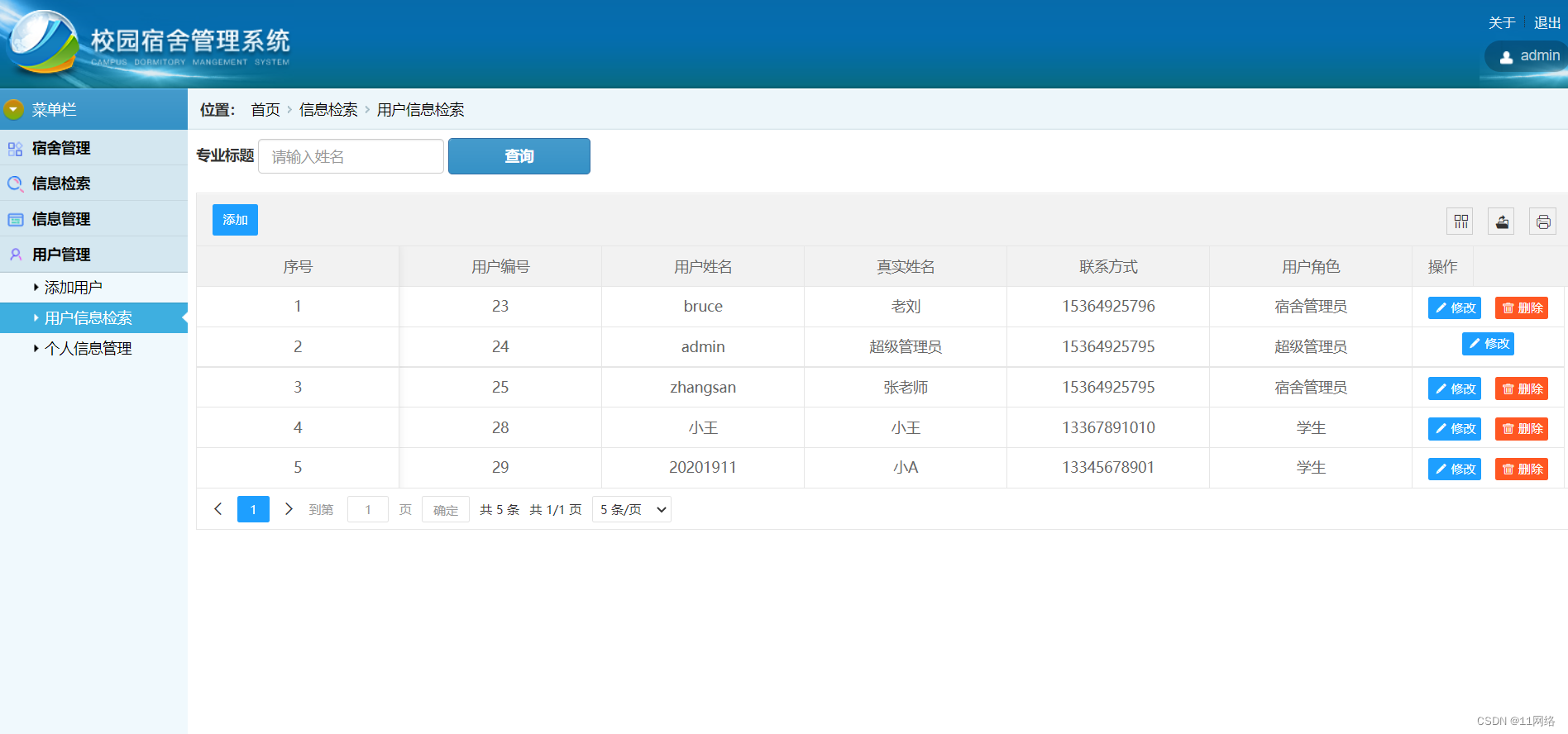Expand the 宿舍管理 menu section
The height and width of the screenshot is (734, 1568).
[61, 148]
